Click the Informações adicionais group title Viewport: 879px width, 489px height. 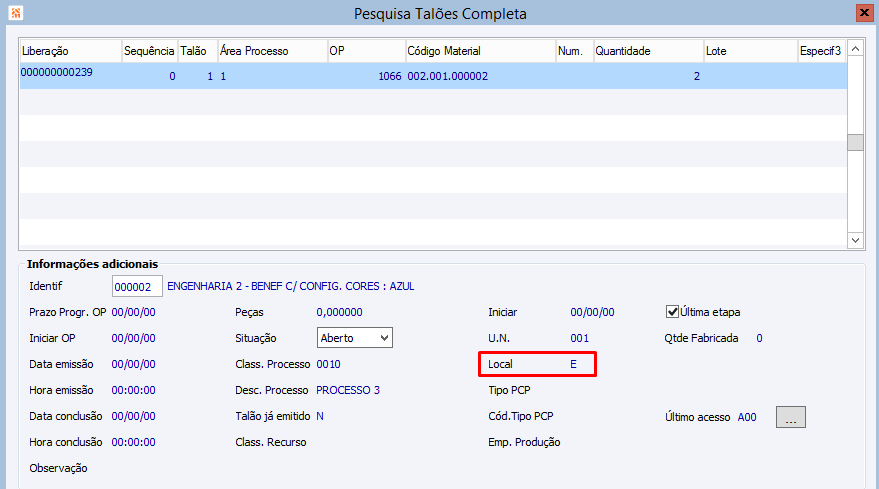pyautogui.click(x=92, y=264)
